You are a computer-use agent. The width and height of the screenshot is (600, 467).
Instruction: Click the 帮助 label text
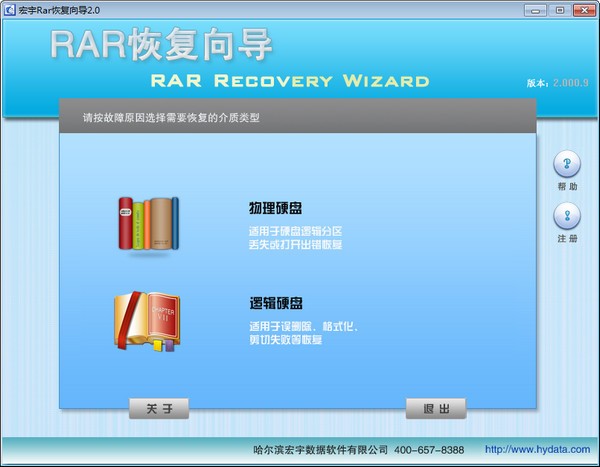coord(567,186)
